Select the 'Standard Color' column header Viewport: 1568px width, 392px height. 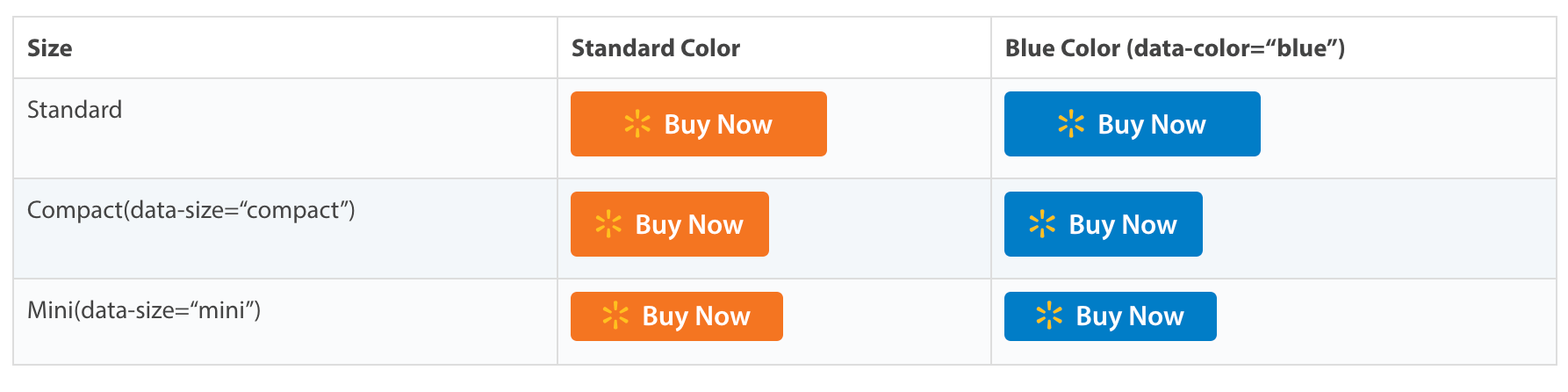pyautogui.click(x=656, y=48)
